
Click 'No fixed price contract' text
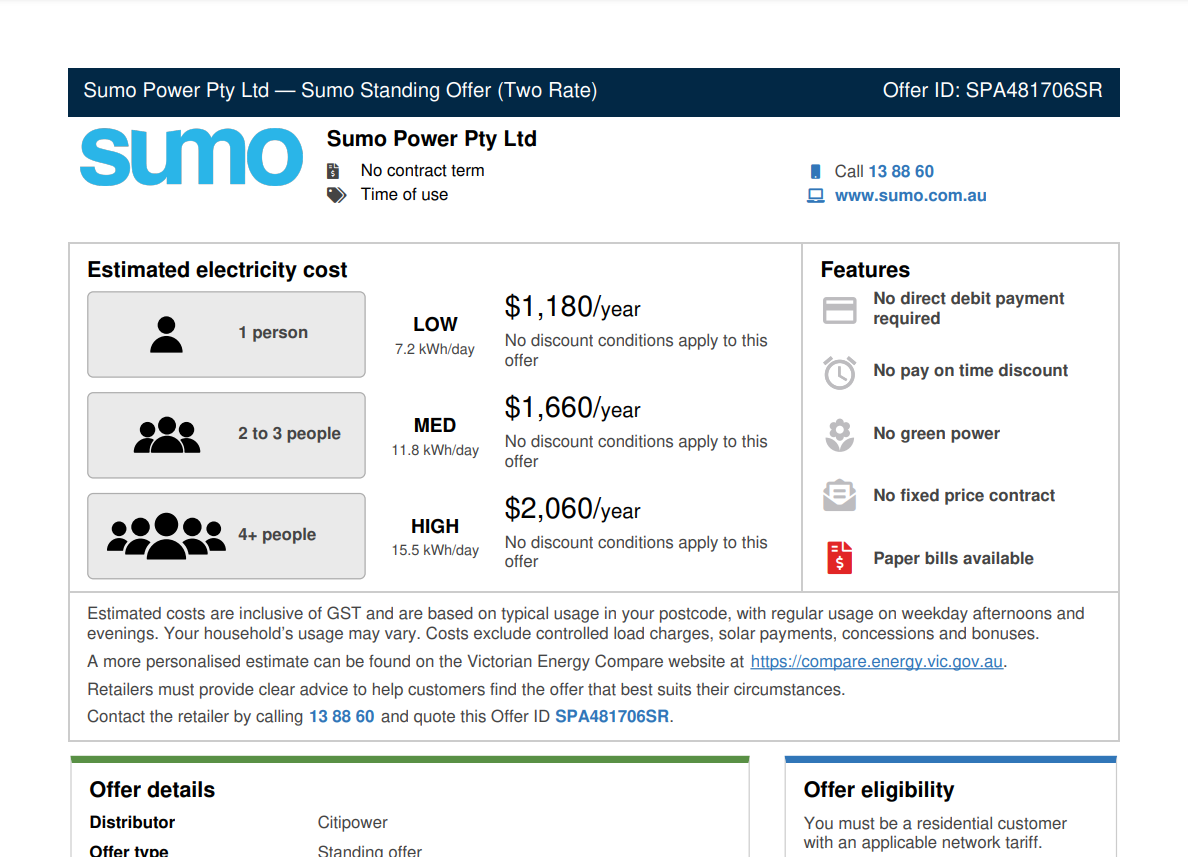click(x=964, y=496)
